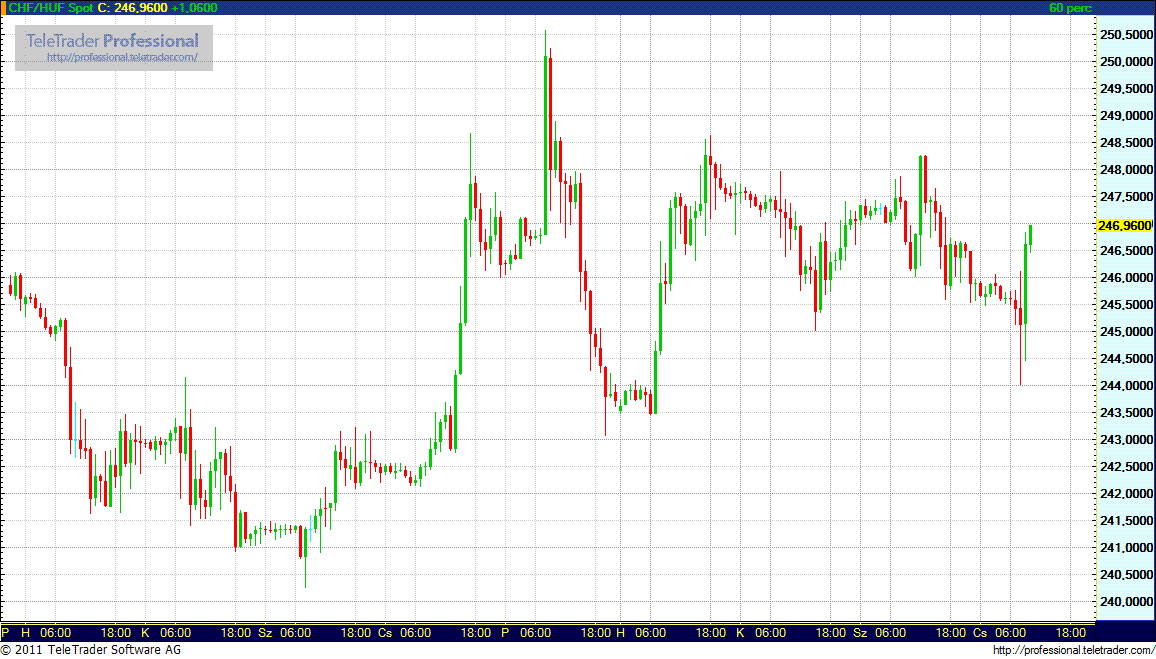Screen dimensions: 1156x659
Task: Click the 242,0000 price axis label
Action: click(x=1125, y=494)
